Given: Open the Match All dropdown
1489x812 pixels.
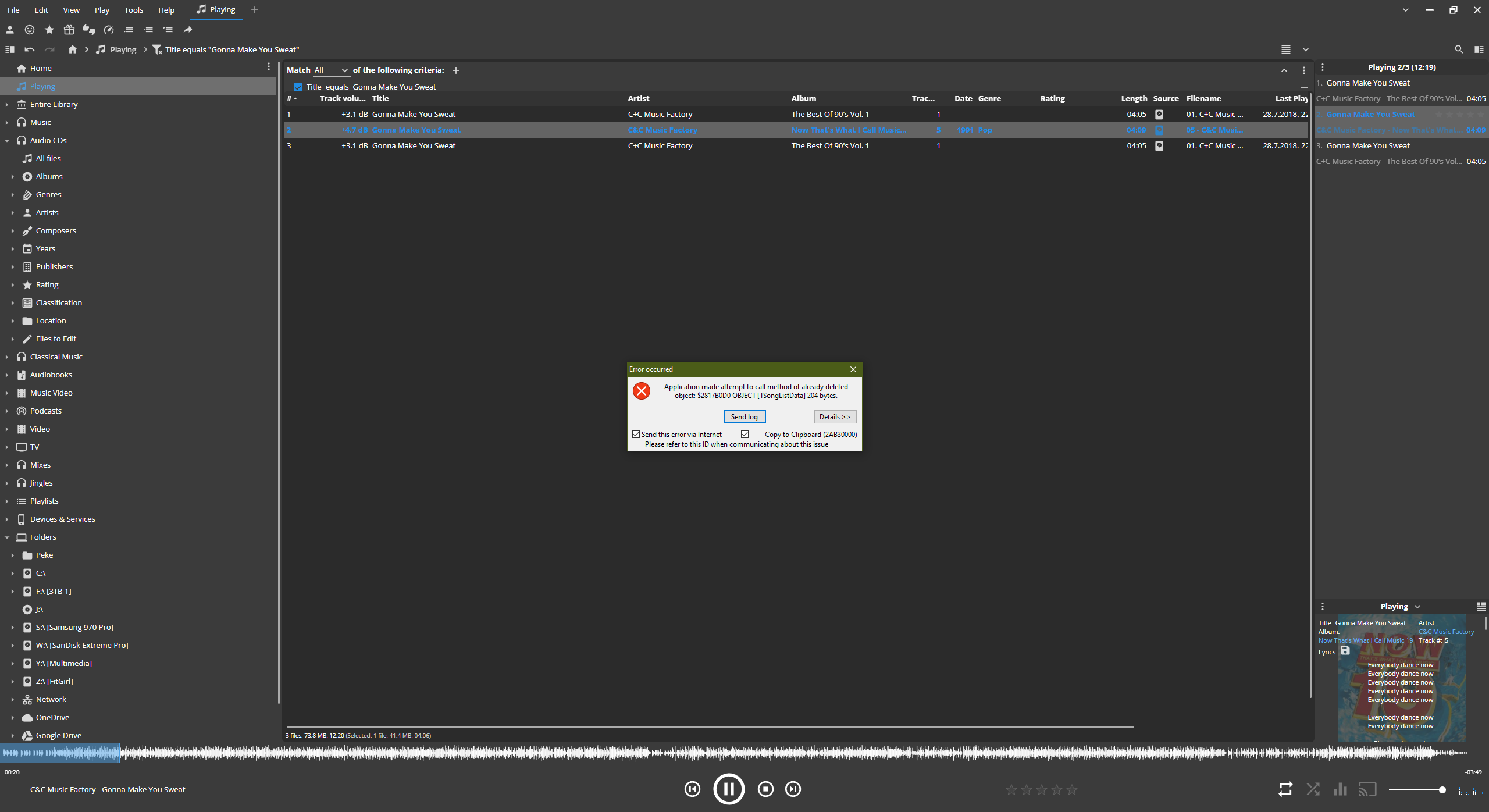Looking at the screenshot, I should tap(331, 70).
